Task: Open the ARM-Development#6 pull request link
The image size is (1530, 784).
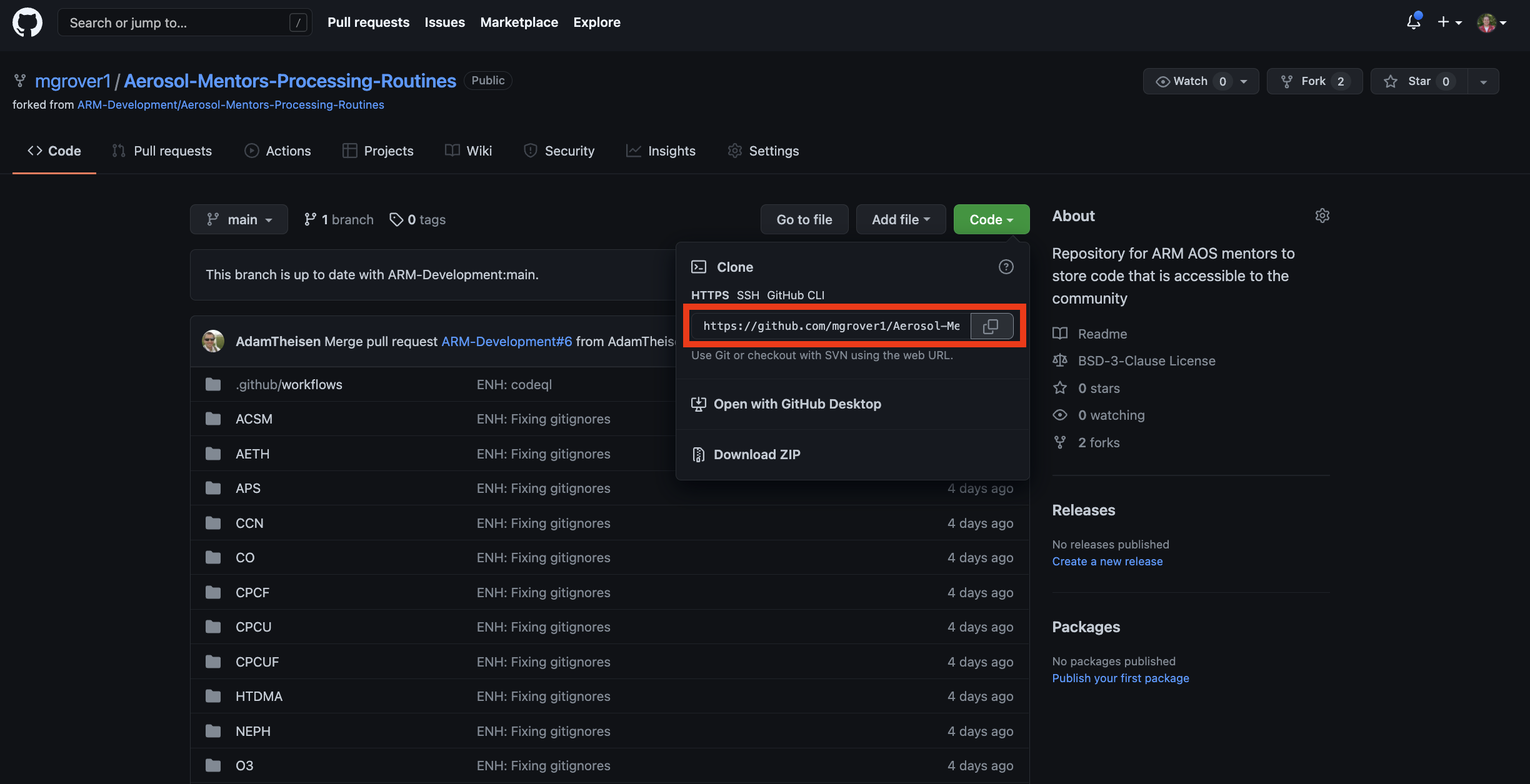Action: [507, 341]
